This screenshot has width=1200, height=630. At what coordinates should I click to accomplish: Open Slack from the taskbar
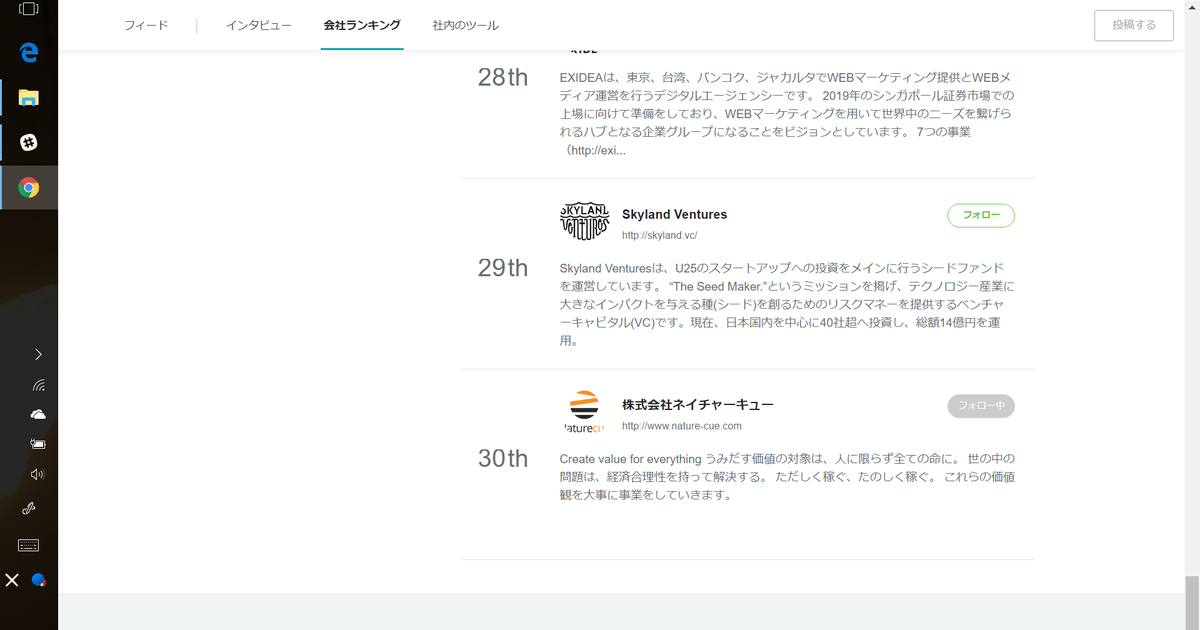point(29,143)
